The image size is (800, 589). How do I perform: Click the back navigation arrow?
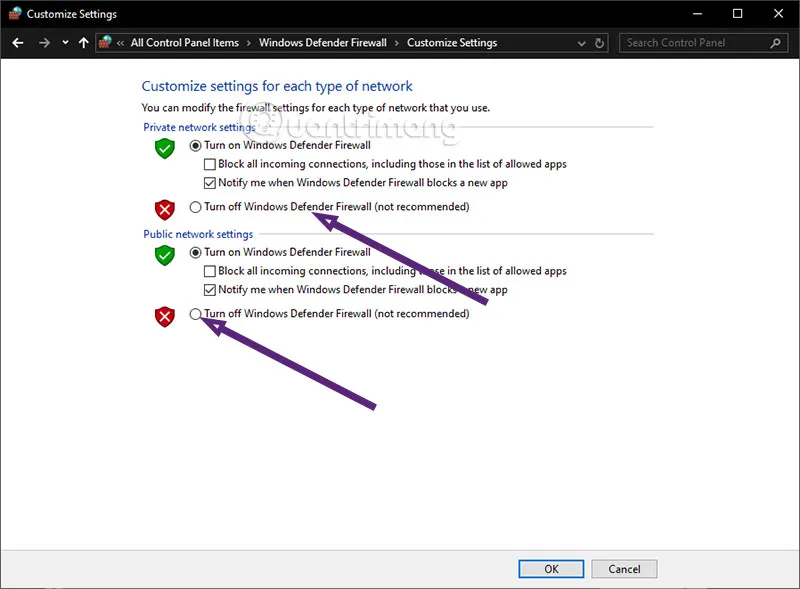point(17,42)
